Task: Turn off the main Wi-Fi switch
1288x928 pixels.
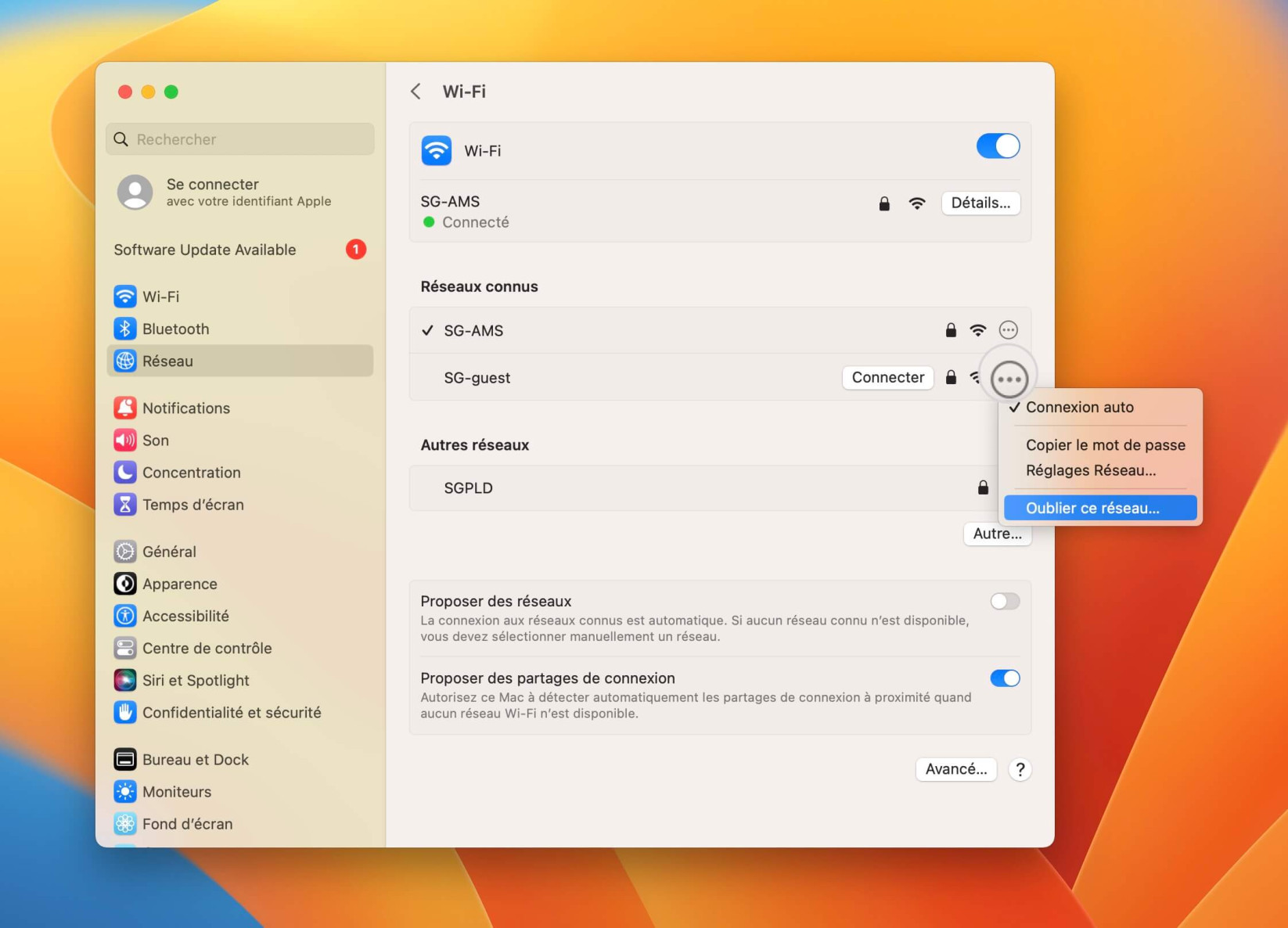Action: 997,146
